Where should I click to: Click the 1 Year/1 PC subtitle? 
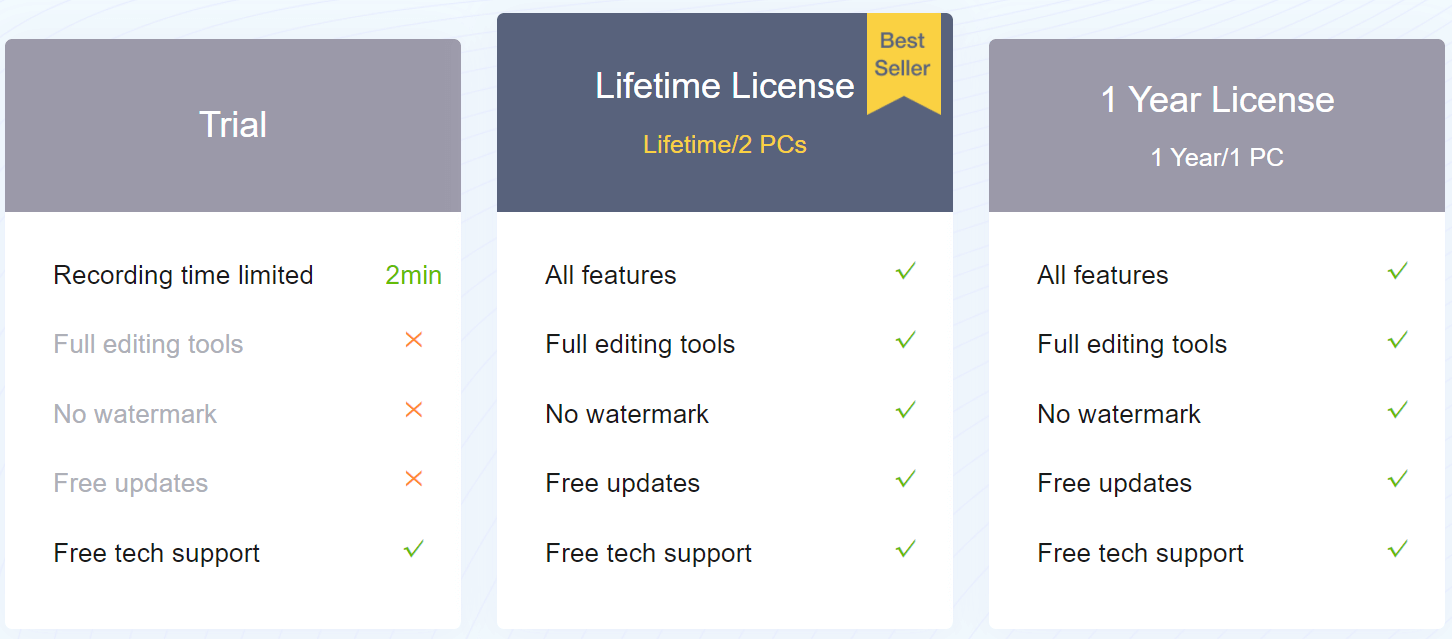1217,157
